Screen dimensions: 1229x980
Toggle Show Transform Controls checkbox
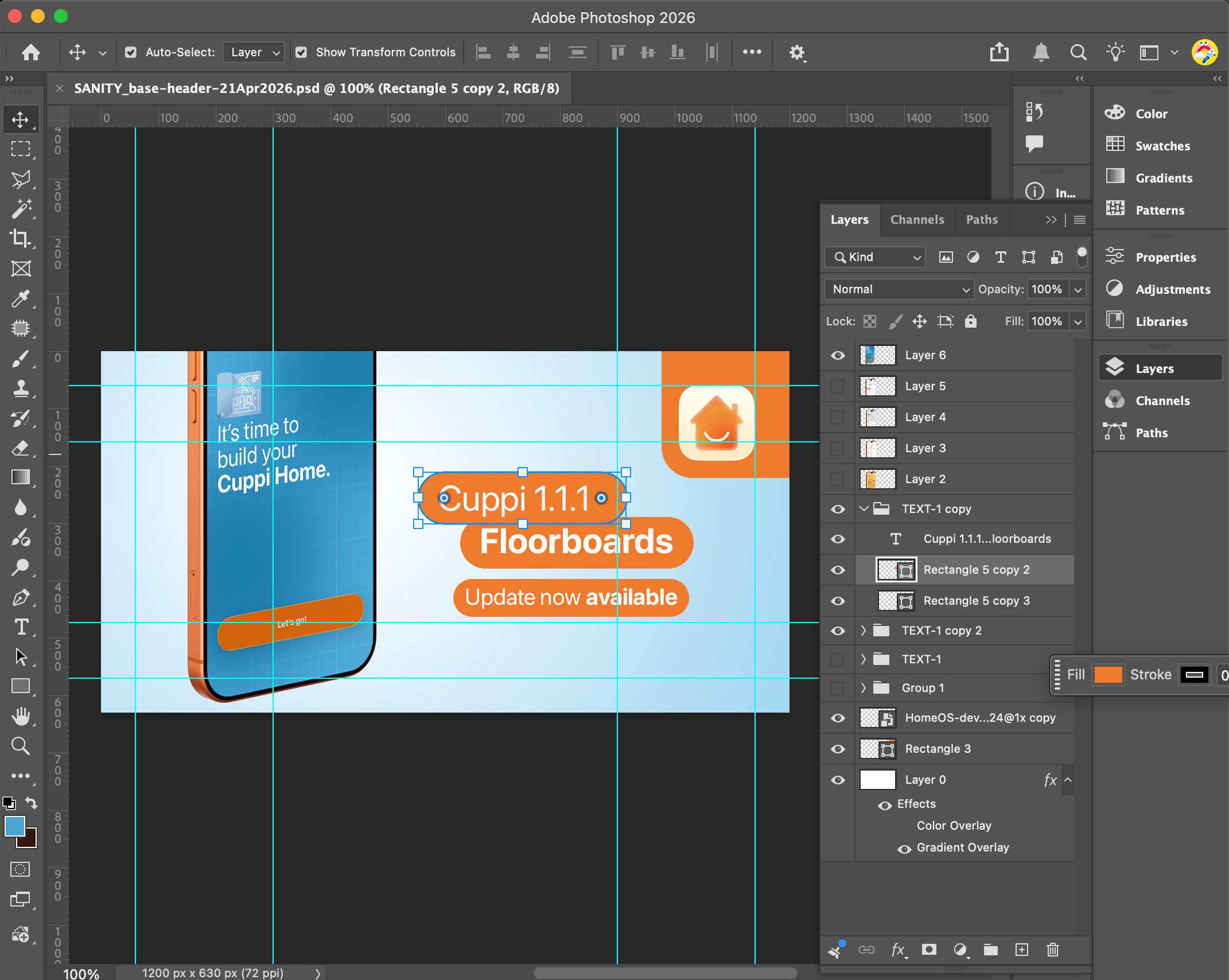pyautogui.click(x=301, y=52)
